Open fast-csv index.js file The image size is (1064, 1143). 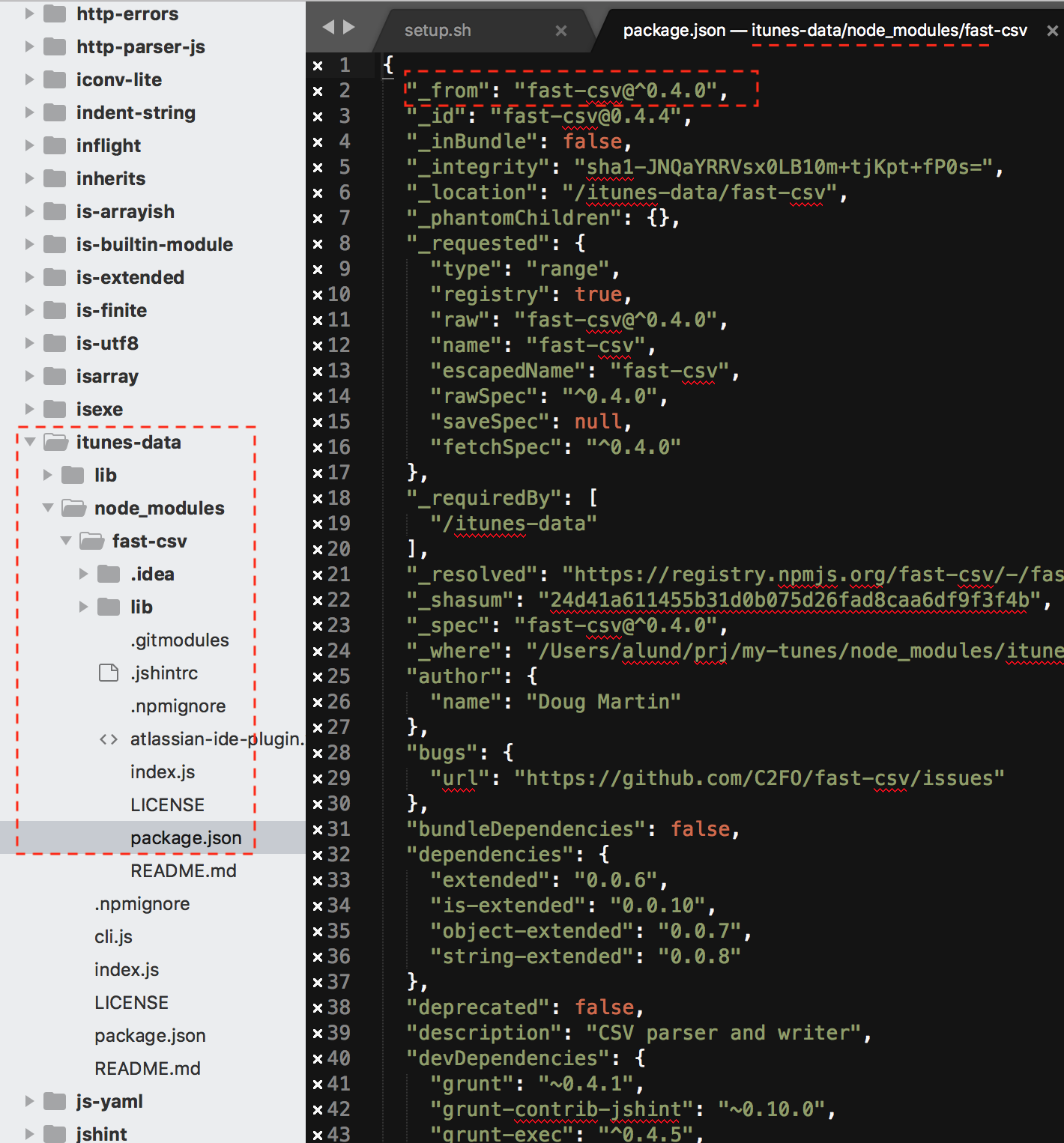[163, 772]
